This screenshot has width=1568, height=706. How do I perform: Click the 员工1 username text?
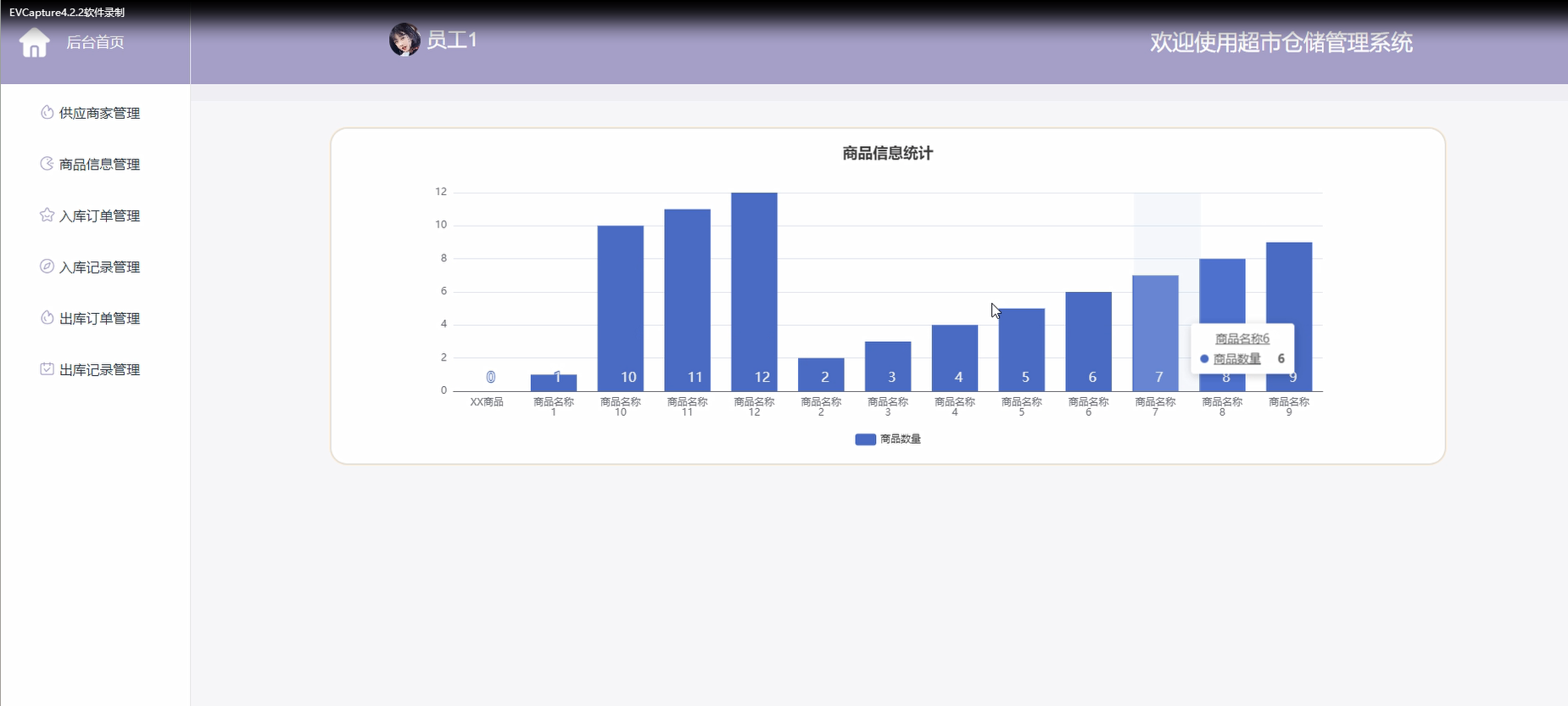(452, 40)
